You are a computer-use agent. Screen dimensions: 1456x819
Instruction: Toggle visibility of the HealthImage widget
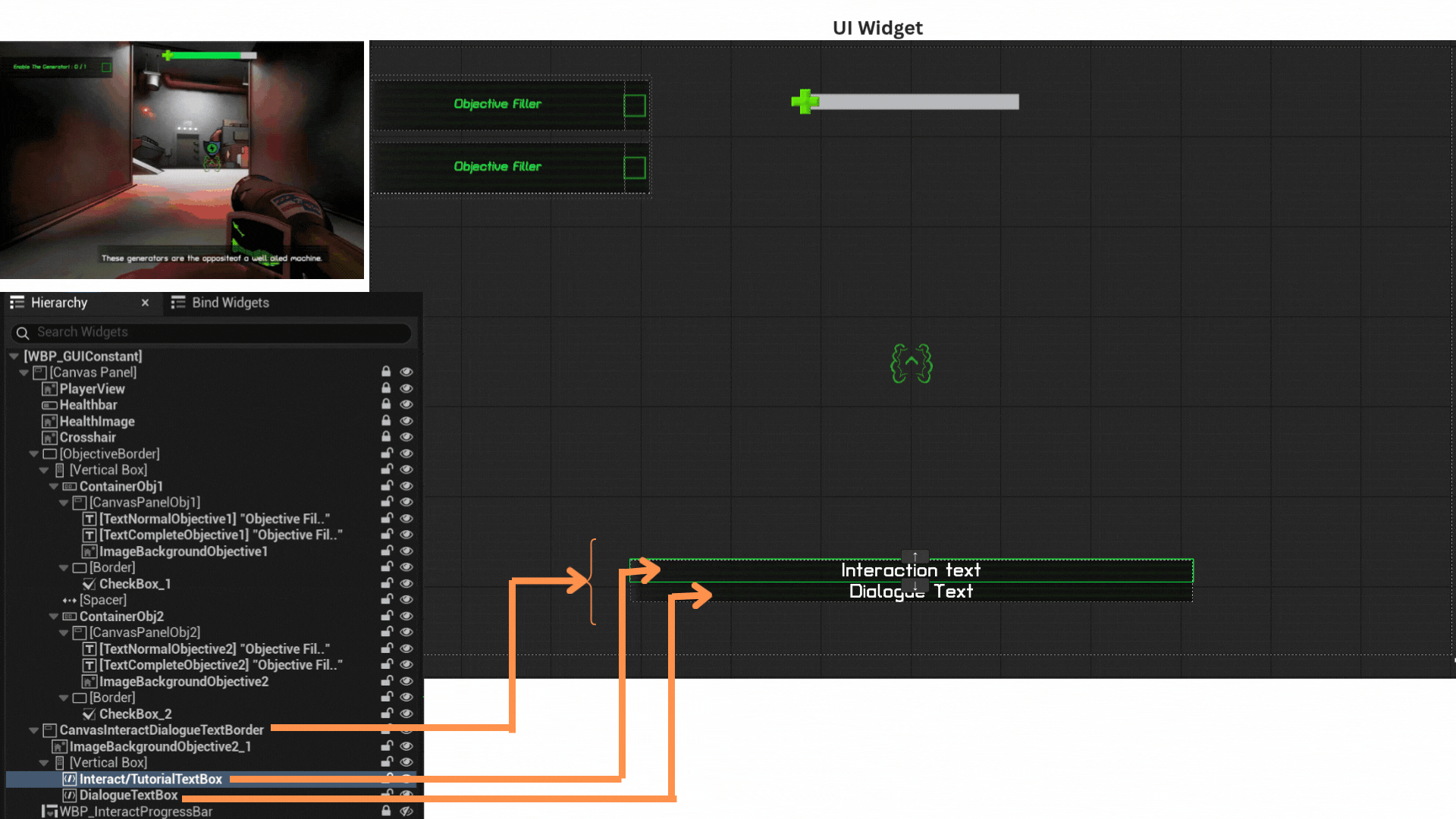point(406,421)
